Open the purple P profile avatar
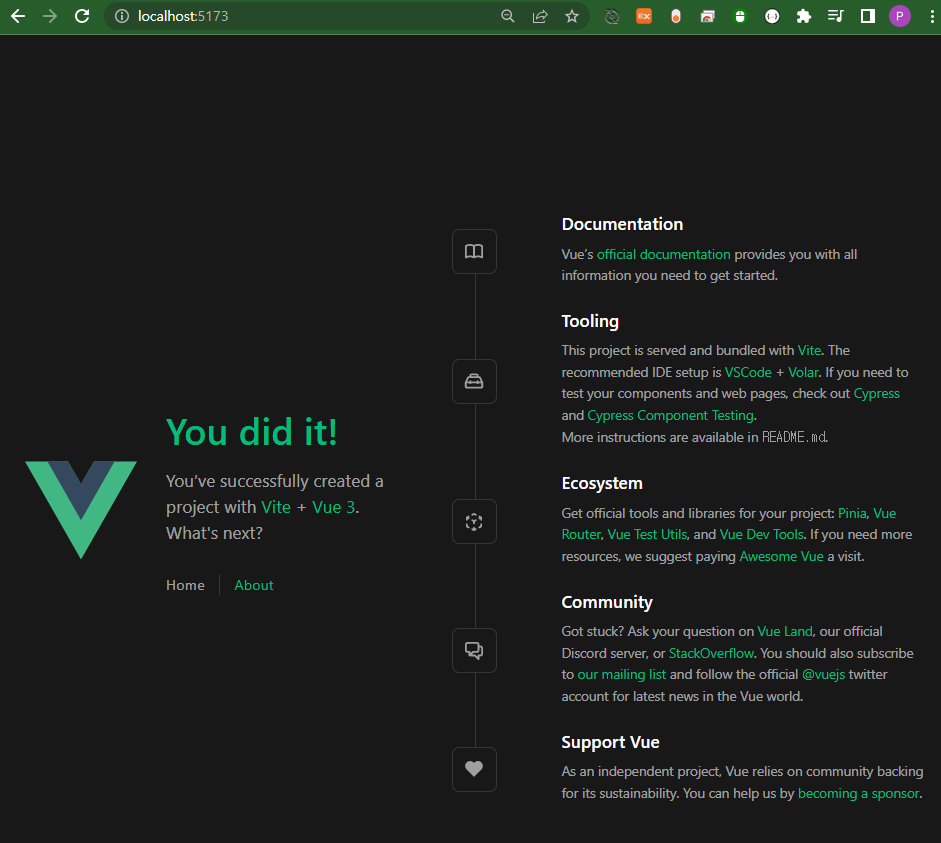 coord(900,16)
